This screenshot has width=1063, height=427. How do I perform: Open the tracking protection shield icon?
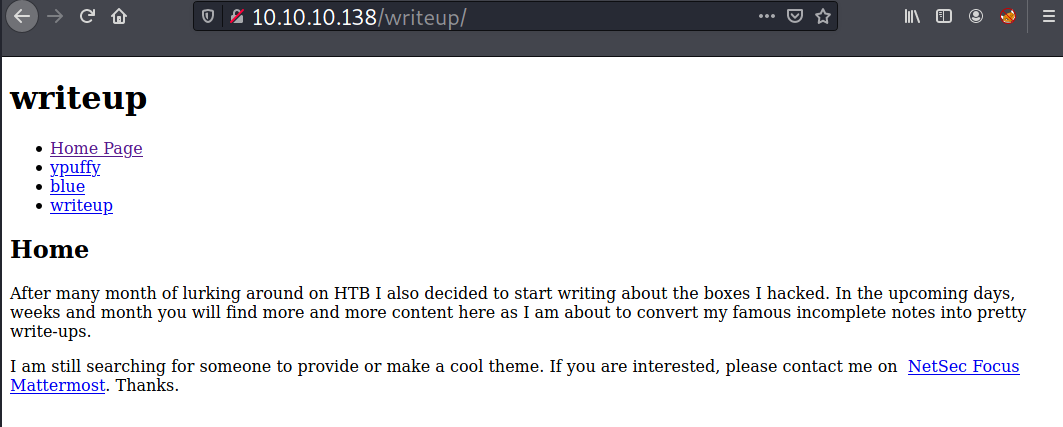coord(208,17)
